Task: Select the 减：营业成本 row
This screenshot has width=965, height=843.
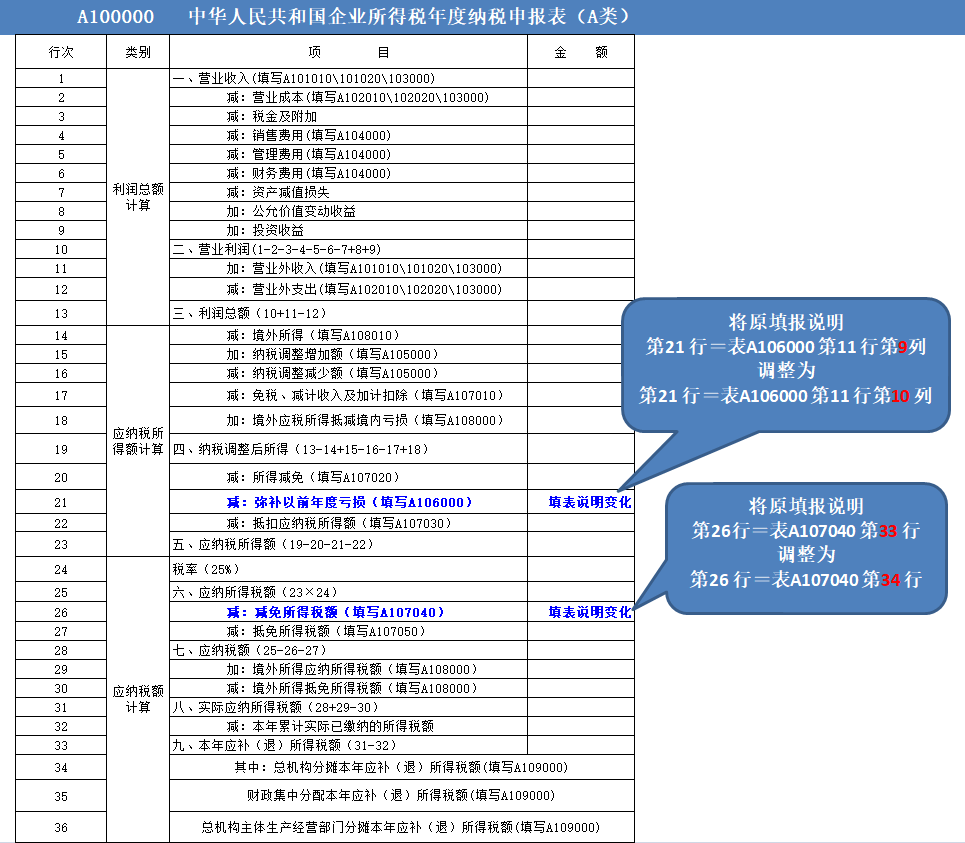Action: tap(348, 97)
